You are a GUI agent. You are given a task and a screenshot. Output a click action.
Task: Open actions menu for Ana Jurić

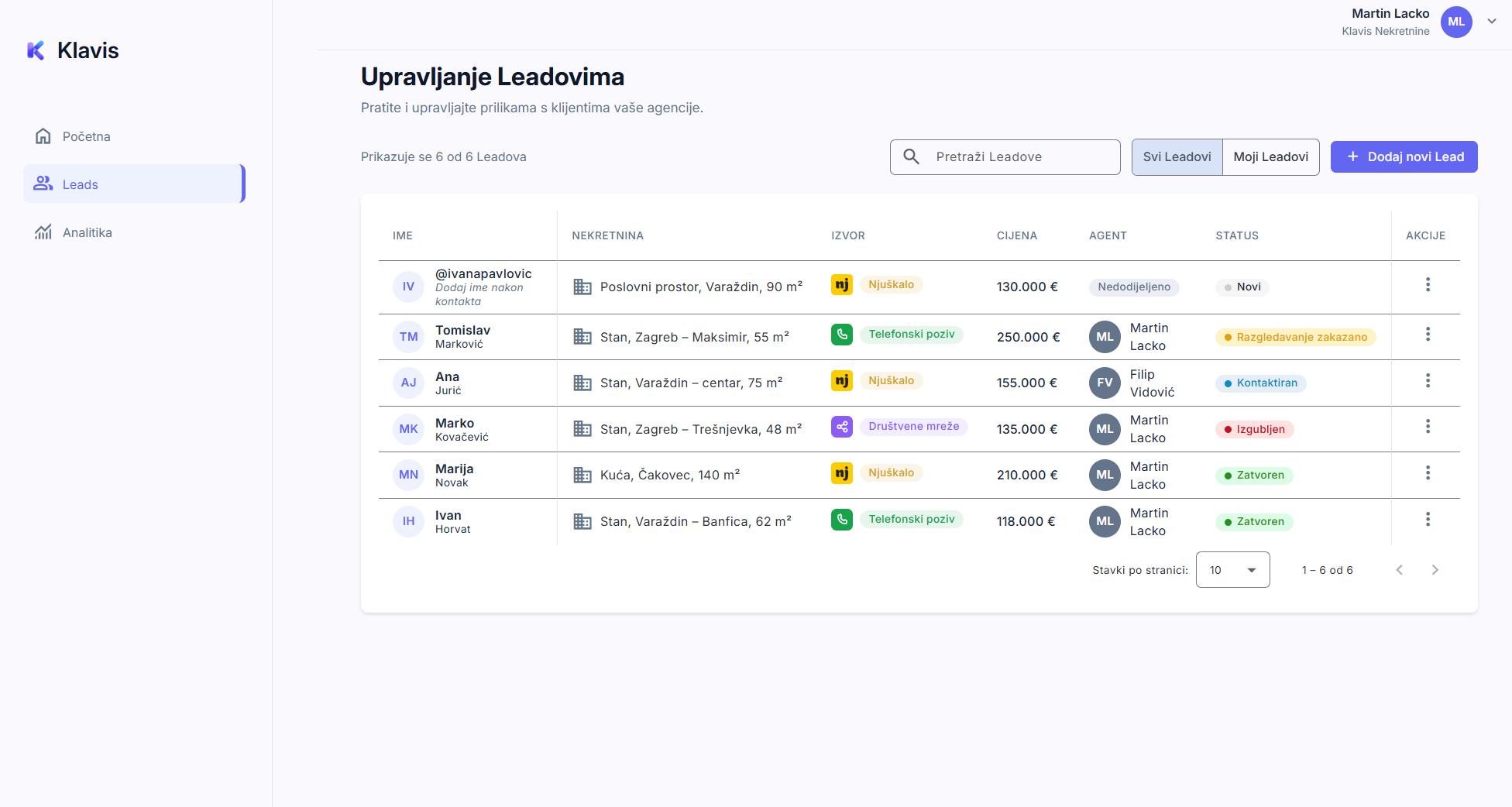1428,380
